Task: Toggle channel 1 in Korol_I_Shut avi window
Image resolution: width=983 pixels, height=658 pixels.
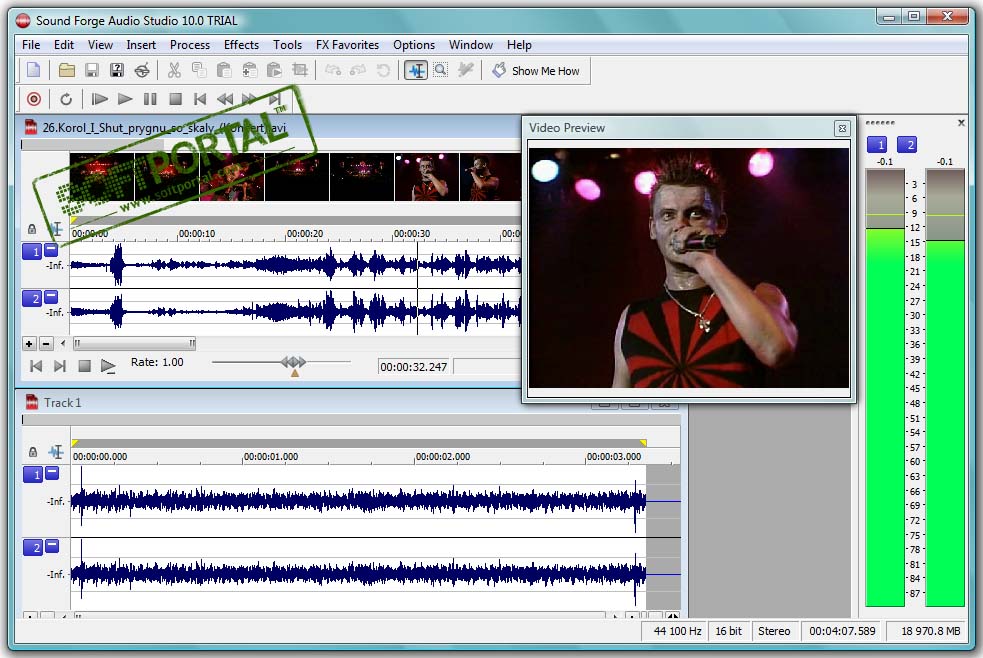Action: tap(32, 251)
